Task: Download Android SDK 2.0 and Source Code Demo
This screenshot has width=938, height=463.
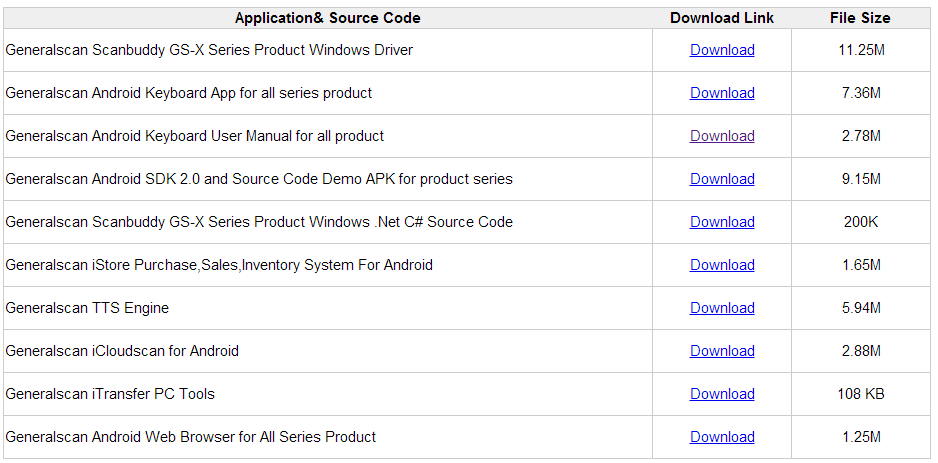Action: [x=722, y=179]
